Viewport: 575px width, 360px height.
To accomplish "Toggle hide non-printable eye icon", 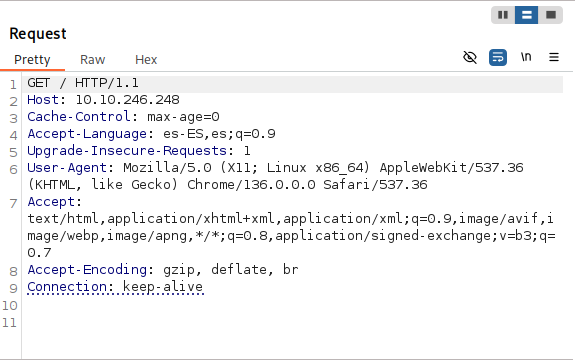I will click(470, 57).
